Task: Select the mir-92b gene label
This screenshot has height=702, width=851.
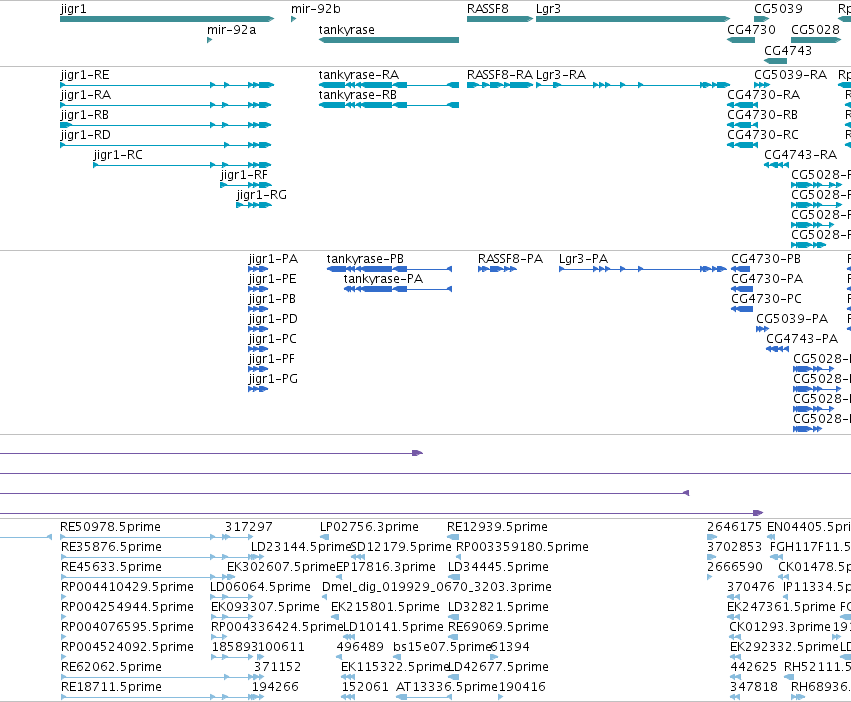Action: [x=316, y=9]
